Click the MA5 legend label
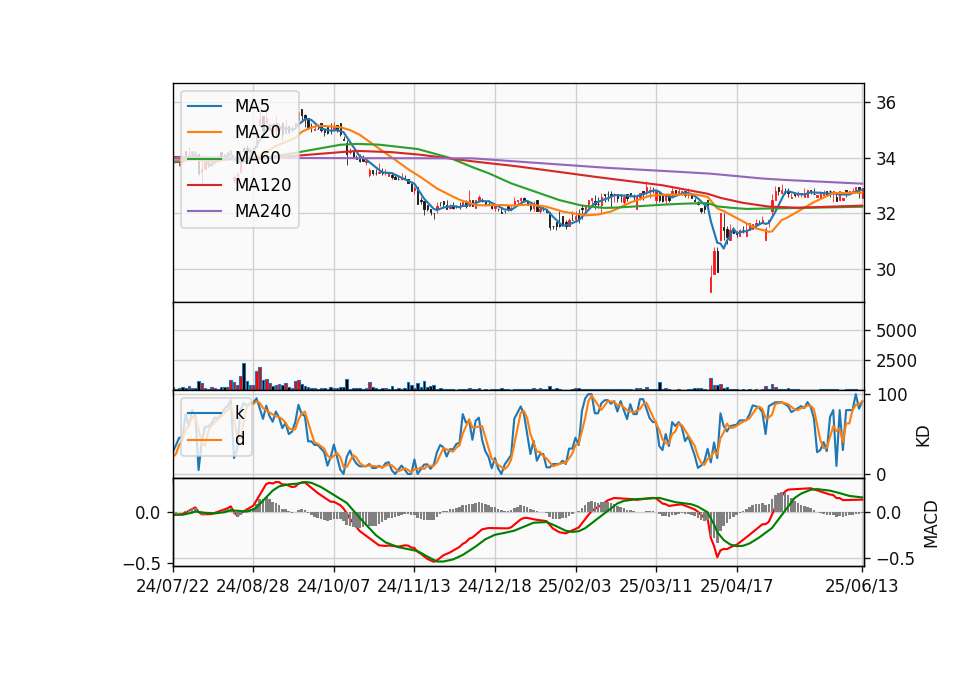This screenshot has height=690, width=960. (252, 105)
